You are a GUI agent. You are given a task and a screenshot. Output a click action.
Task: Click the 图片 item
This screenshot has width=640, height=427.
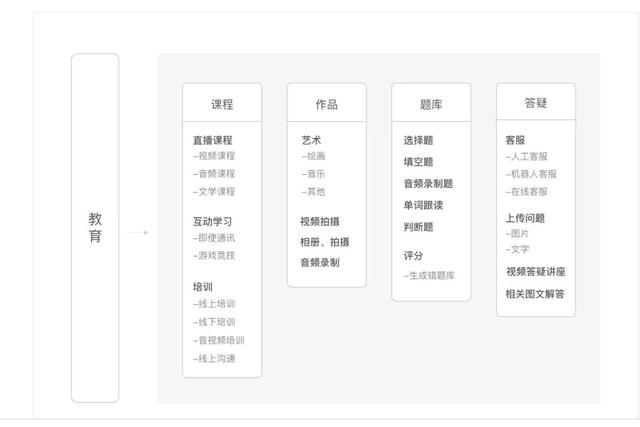pyautogui.click(x=517, y=234)
